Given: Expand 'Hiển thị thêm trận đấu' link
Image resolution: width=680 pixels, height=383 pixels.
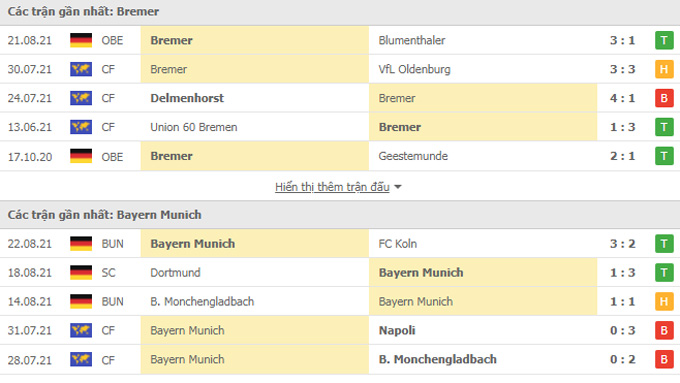Looking at the screenshot, I should [332, 187].
